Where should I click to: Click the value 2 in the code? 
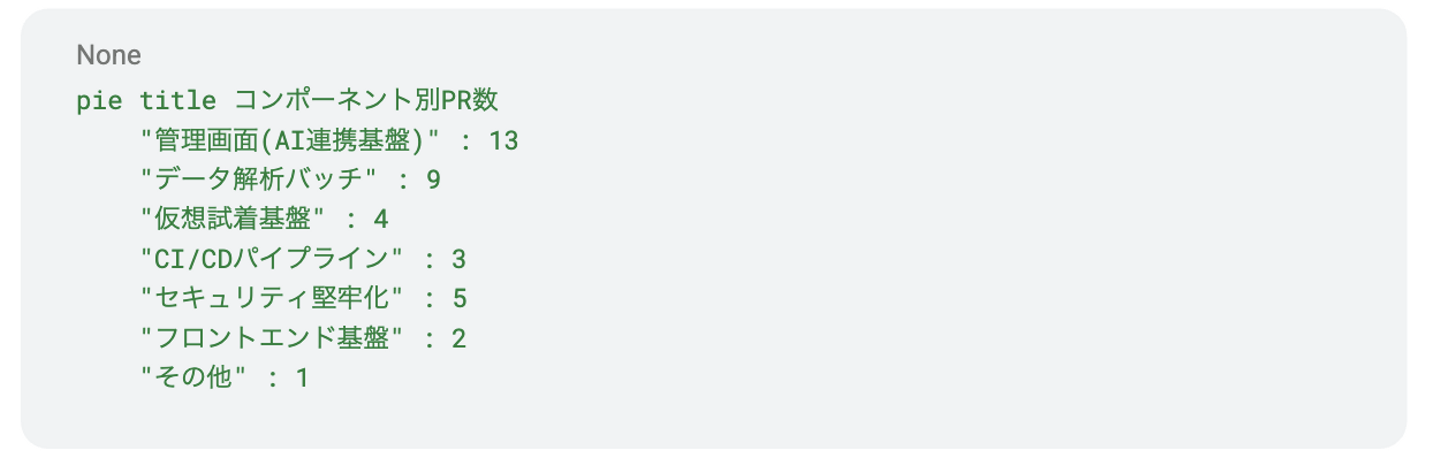pyautogui.click(x=459, y=338)
